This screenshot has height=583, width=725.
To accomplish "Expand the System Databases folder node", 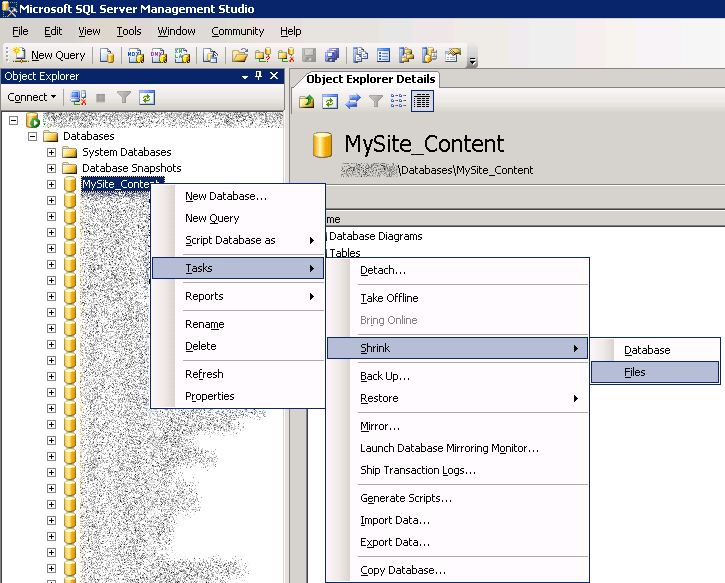I will [52, 152].
